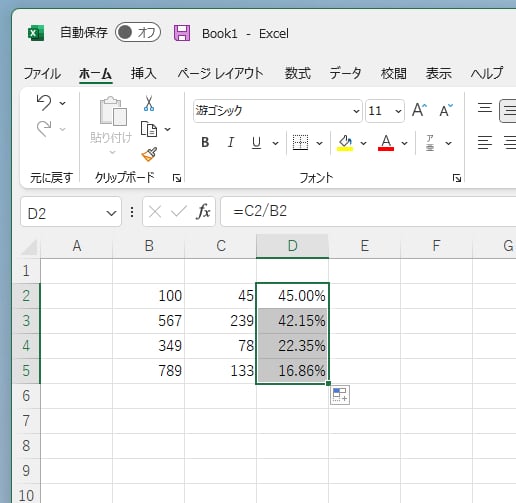Open the 挿入 ribbon tab
This screenshot has height=503, width=516.
pyautogui.click(x=143, y=73)
